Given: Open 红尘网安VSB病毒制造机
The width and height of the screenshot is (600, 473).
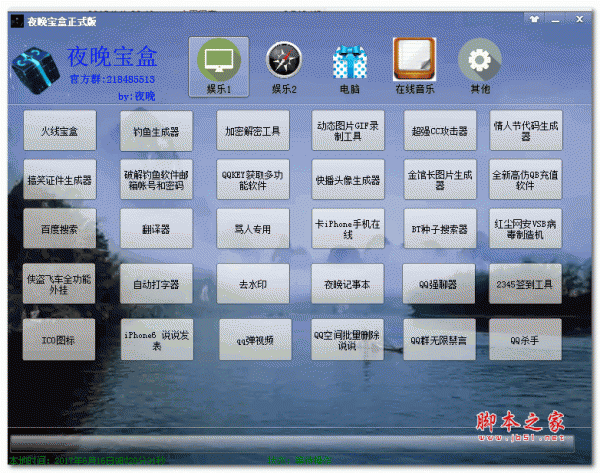Looking at the screenshot, I should 525,229.
